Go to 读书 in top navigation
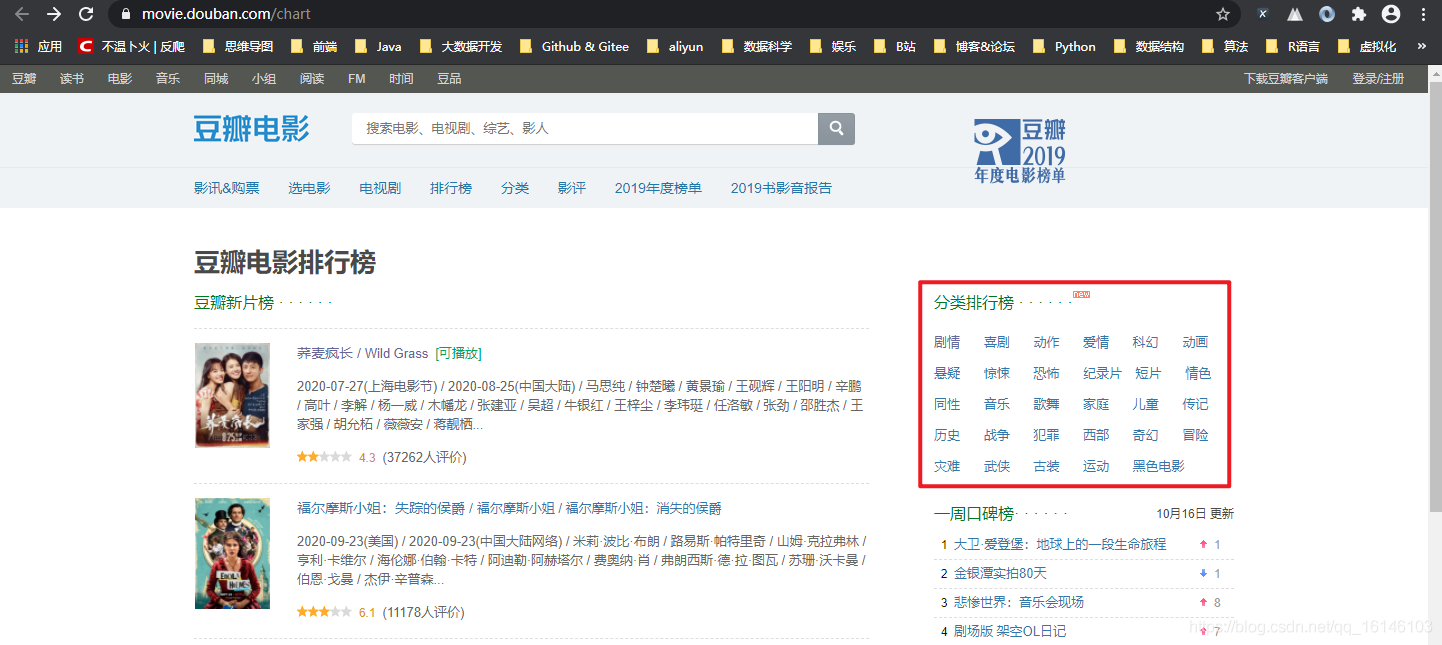Viewport: 1442px width, 645px height. 72,78
